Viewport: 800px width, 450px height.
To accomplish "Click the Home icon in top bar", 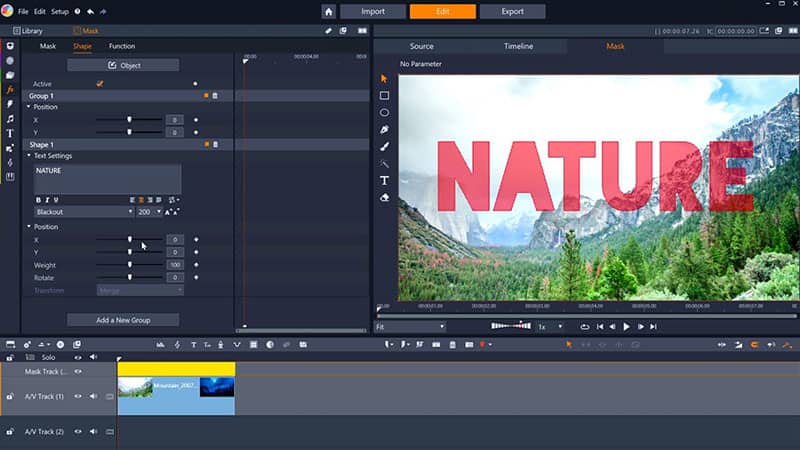I will [x=328, y=12].
